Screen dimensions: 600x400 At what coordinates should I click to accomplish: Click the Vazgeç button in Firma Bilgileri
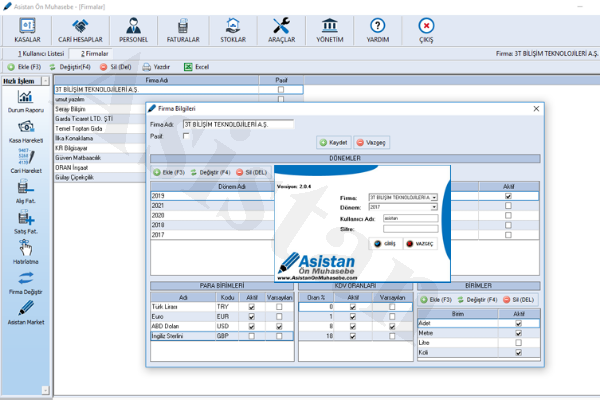pos(371,142)
